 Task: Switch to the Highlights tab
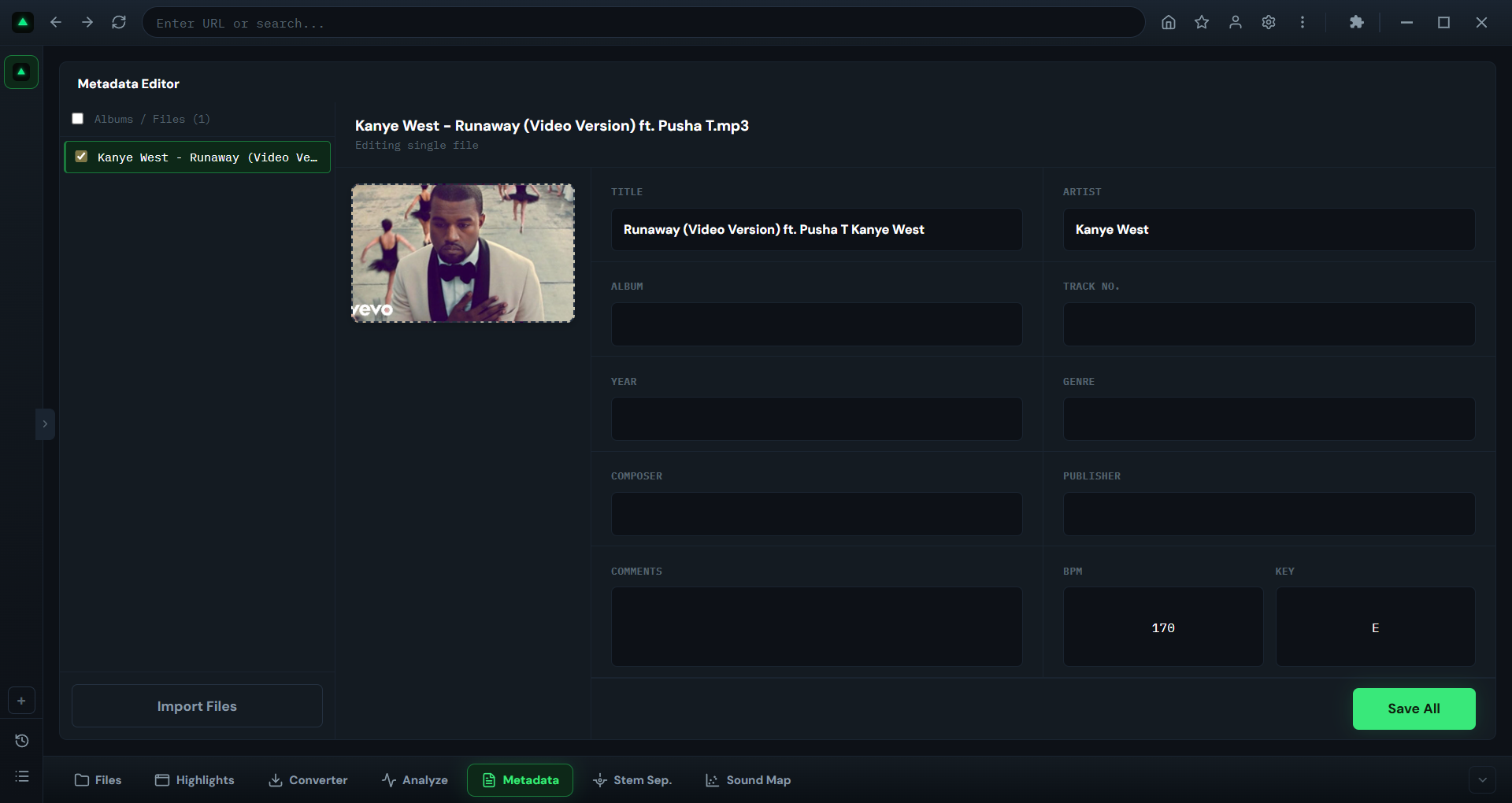point(195,780)
